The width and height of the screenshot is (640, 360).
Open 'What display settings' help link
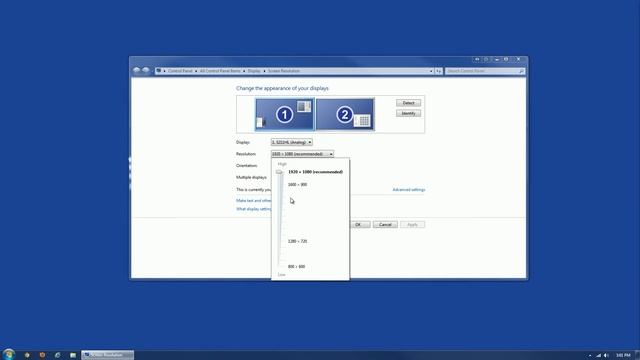point(253,209)
